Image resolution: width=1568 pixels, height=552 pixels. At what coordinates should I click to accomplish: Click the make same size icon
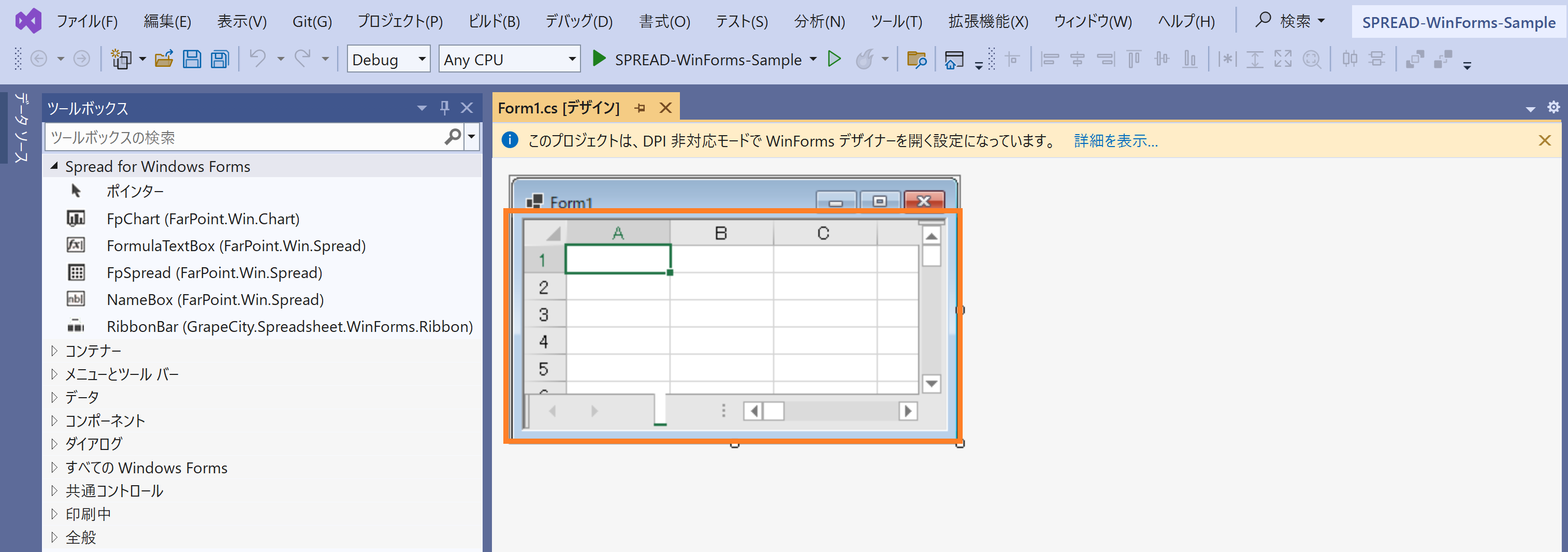click(1283, 59)
